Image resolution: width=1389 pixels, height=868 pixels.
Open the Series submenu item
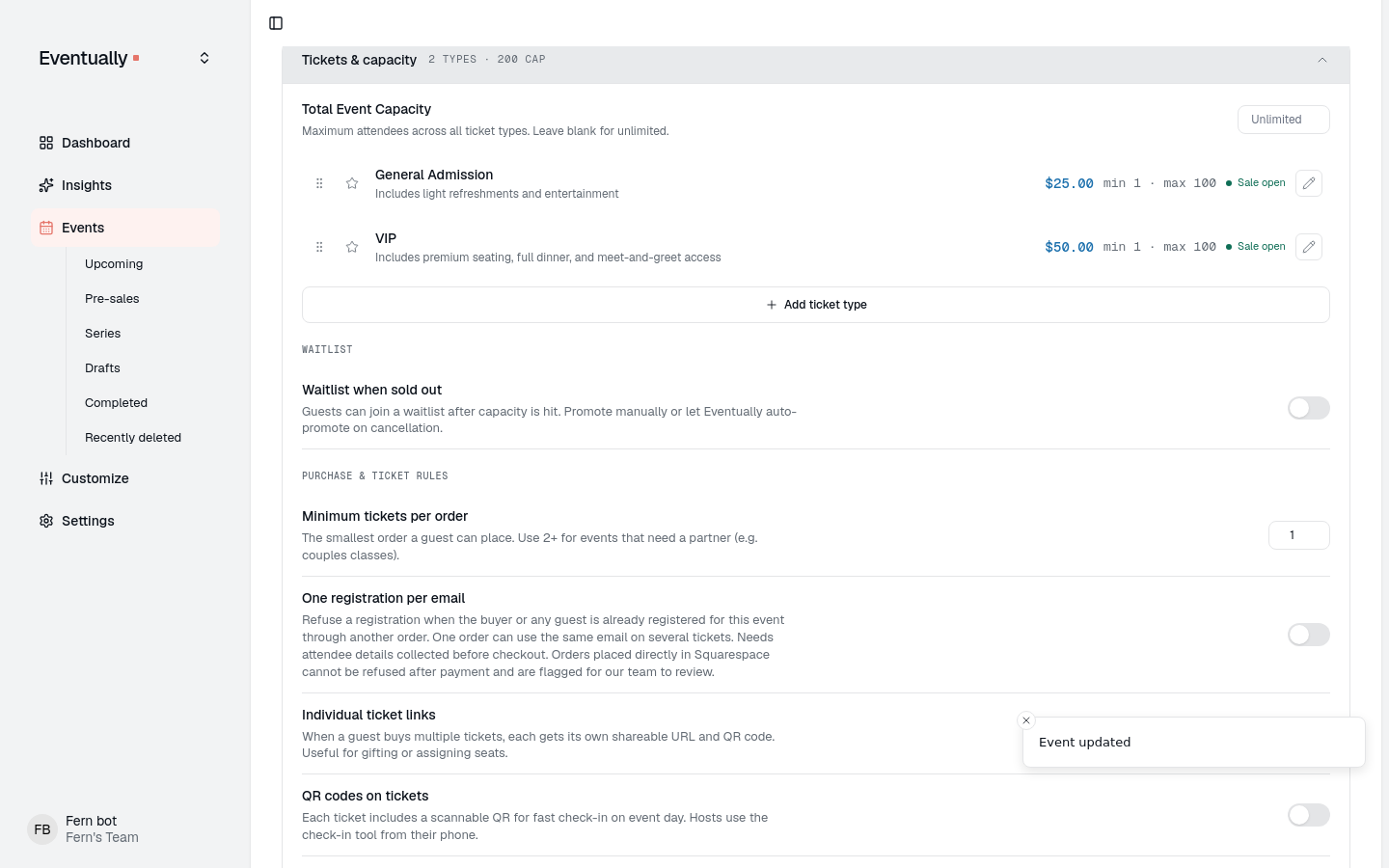103,334
